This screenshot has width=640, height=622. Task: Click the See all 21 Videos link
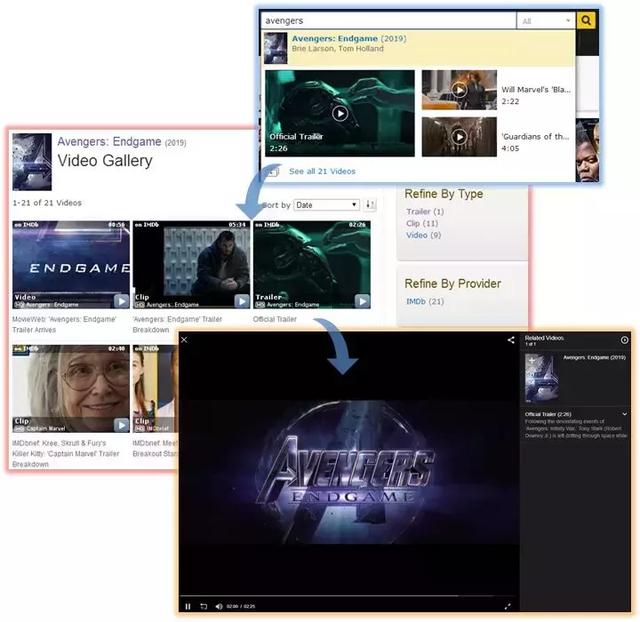[x=322, y=171]
